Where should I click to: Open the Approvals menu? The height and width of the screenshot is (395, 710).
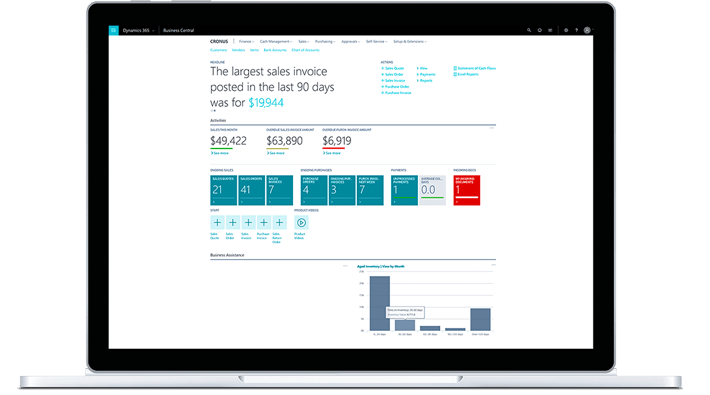tap(350, 42)
